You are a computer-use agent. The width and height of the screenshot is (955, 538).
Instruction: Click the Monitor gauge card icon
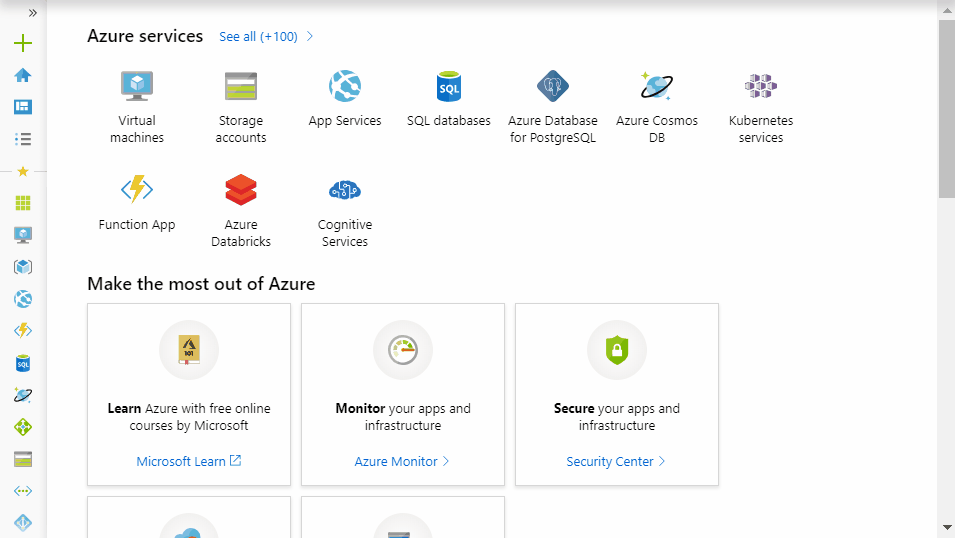click(x=403, y=350)
